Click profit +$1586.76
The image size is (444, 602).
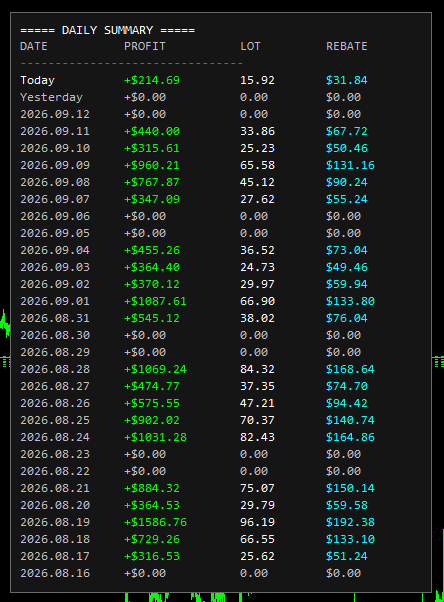coord(155,522)
